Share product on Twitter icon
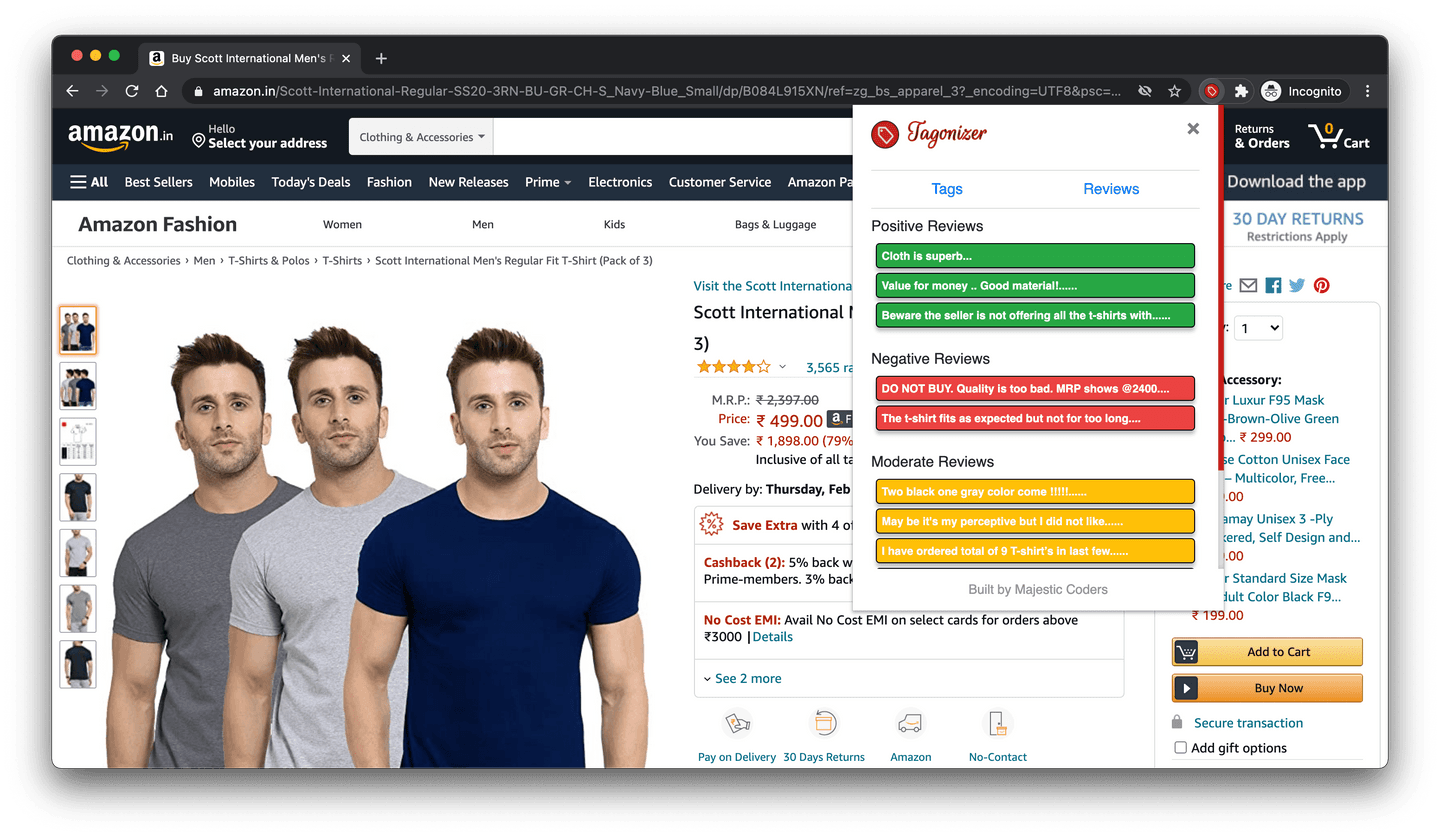 1297,285
